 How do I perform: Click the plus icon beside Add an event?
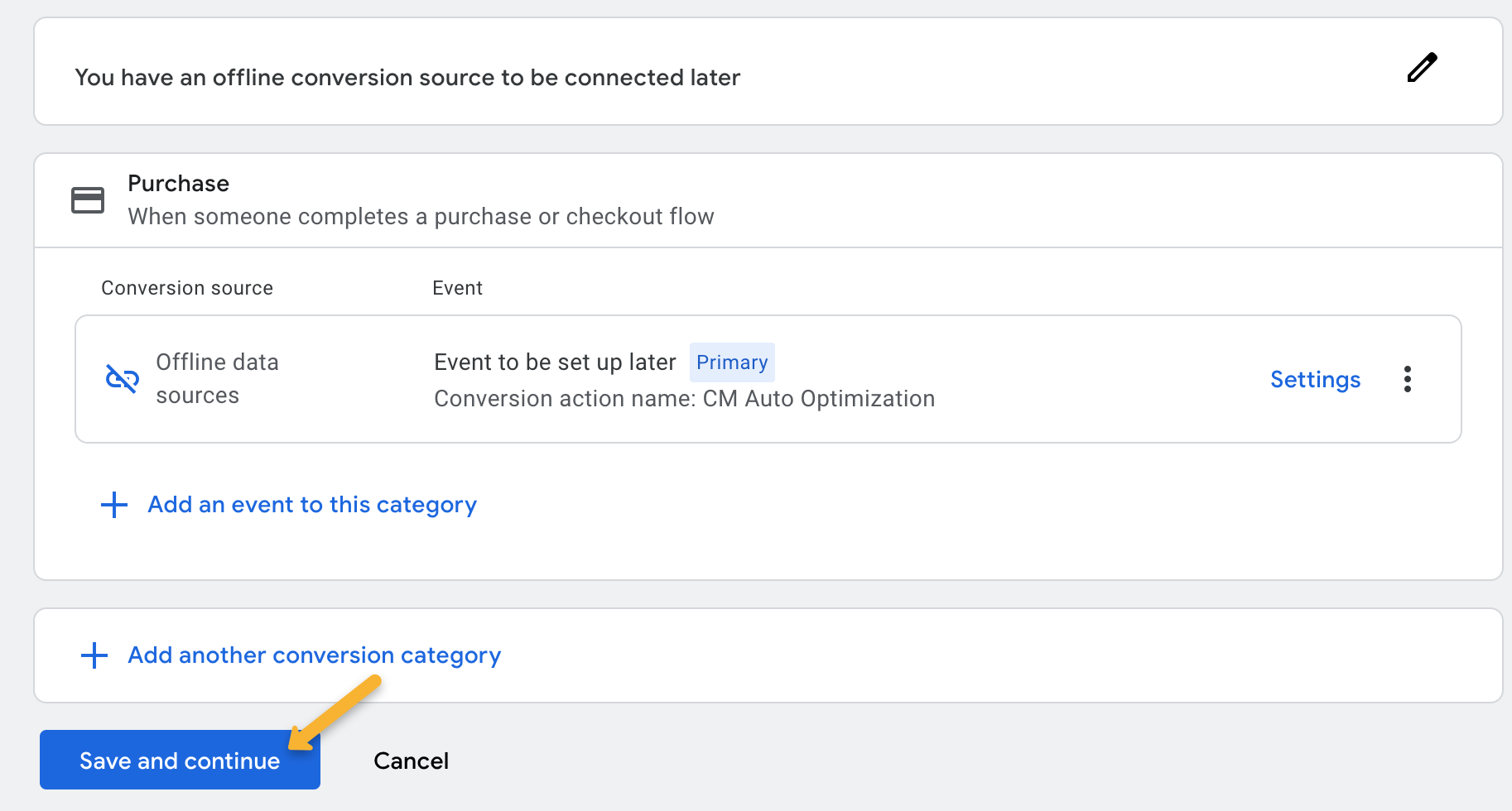point(114,505)
